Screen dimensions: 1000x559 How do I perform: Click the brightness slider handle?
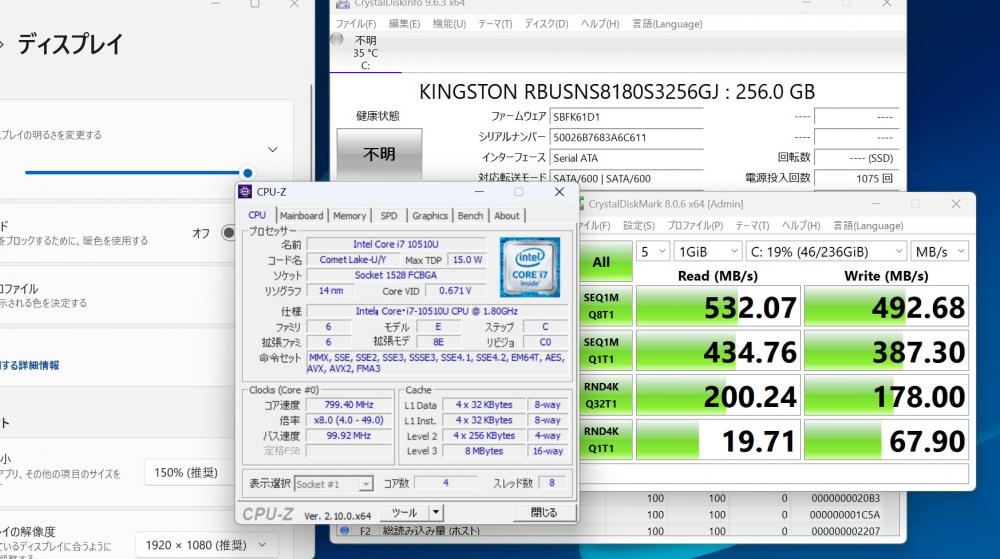point(247,173)
